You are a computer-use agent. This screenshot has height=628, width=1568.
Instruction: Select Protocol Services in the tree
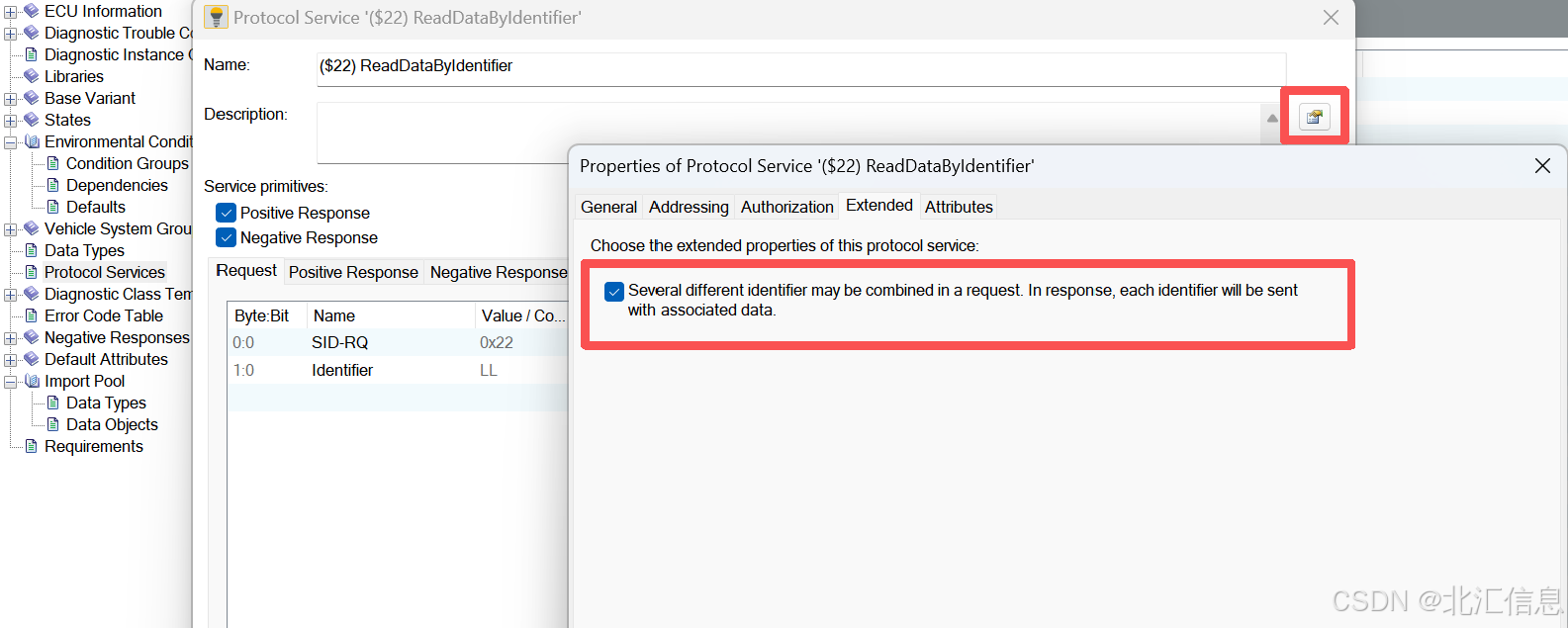coord(104,272)
